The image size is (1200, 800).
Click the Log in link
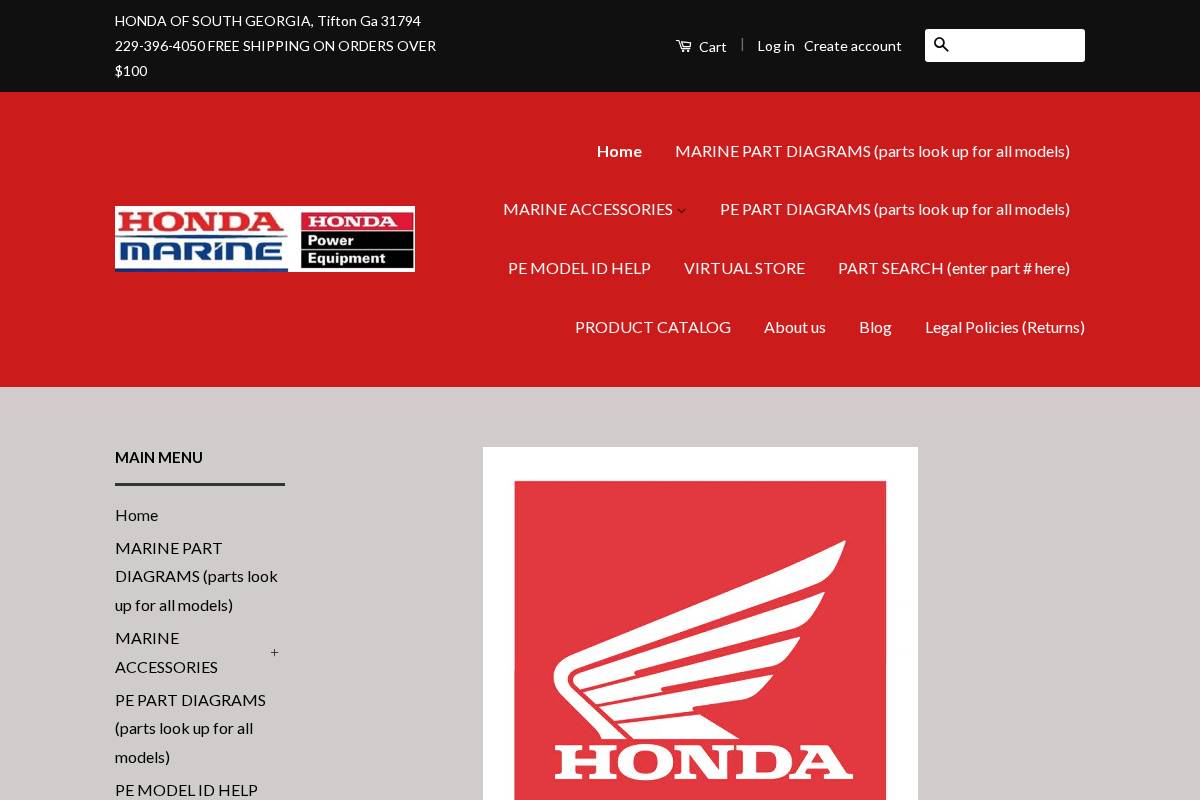[776, 45]
